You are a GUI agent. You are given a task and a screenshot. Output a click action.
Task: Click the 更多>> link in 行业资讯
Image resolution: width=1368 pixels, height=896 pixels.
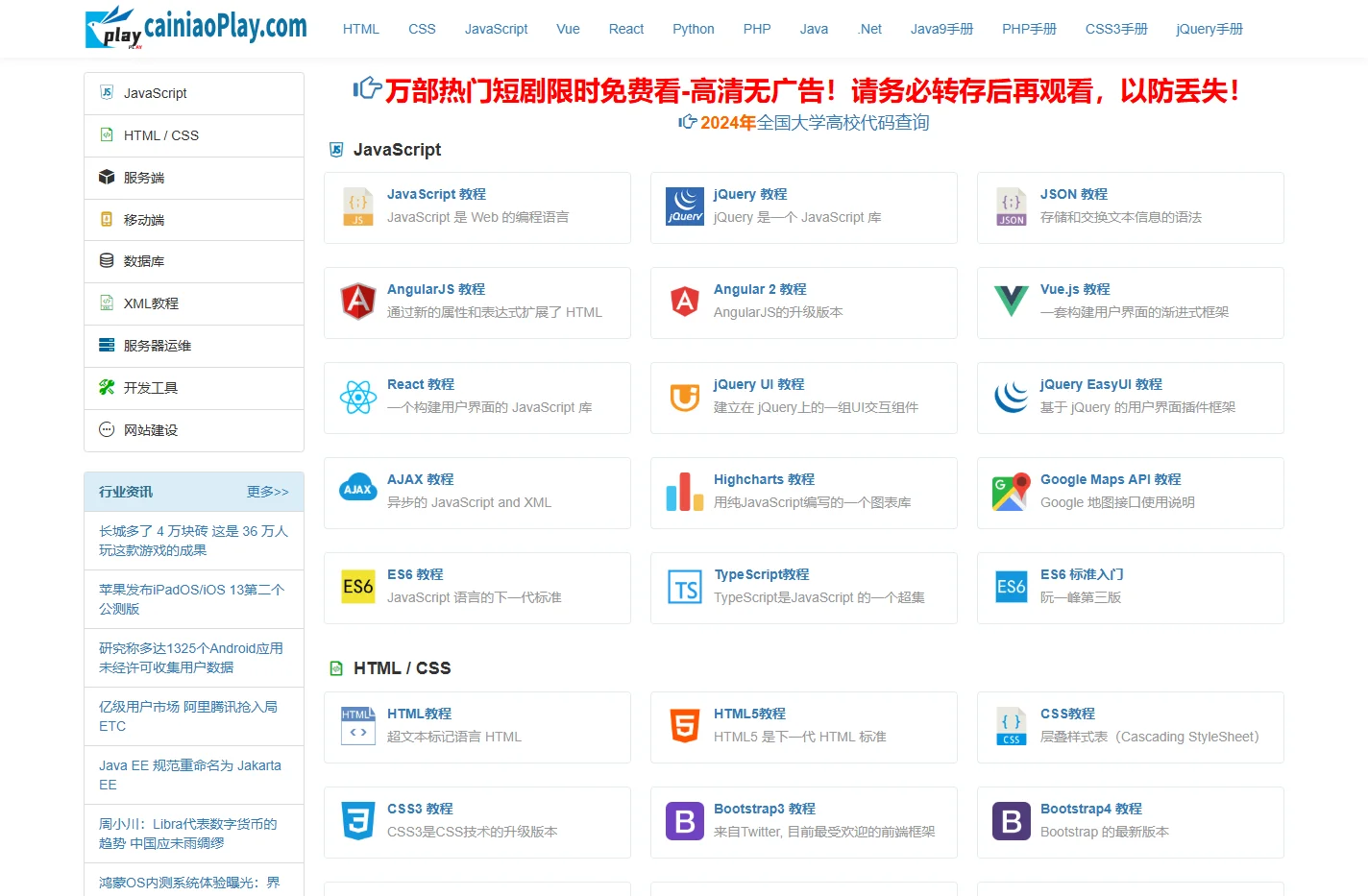pos(268,492)
